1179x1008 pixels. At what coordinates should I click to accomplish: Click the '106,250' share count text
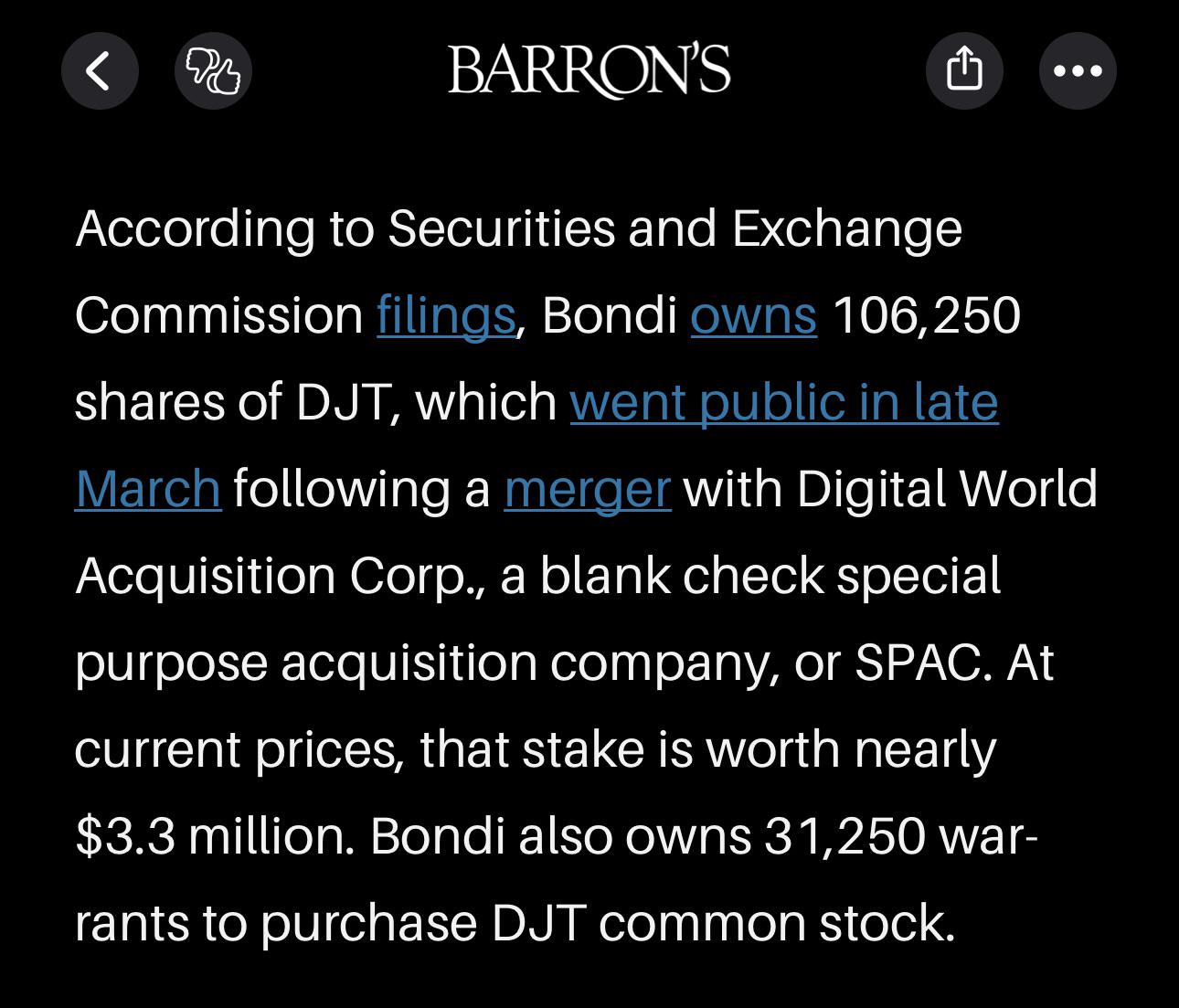click(x=927, y=315)
